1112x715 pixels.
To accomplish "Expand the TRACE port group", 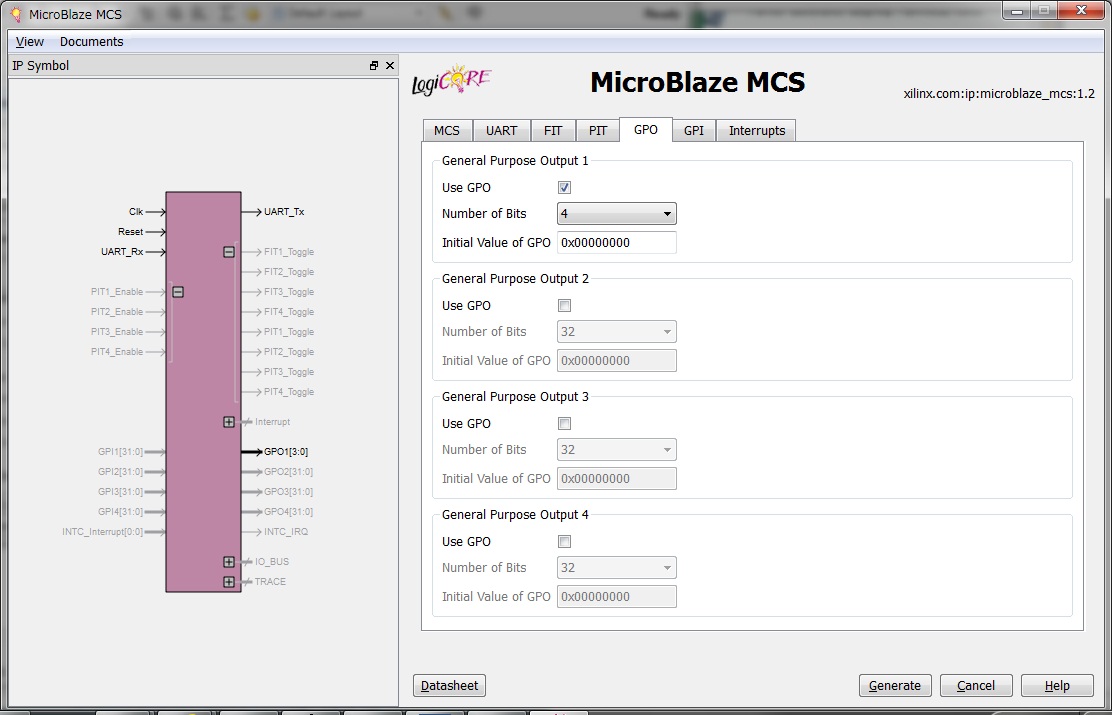I will pyautogui.click(x=229, y=582).
